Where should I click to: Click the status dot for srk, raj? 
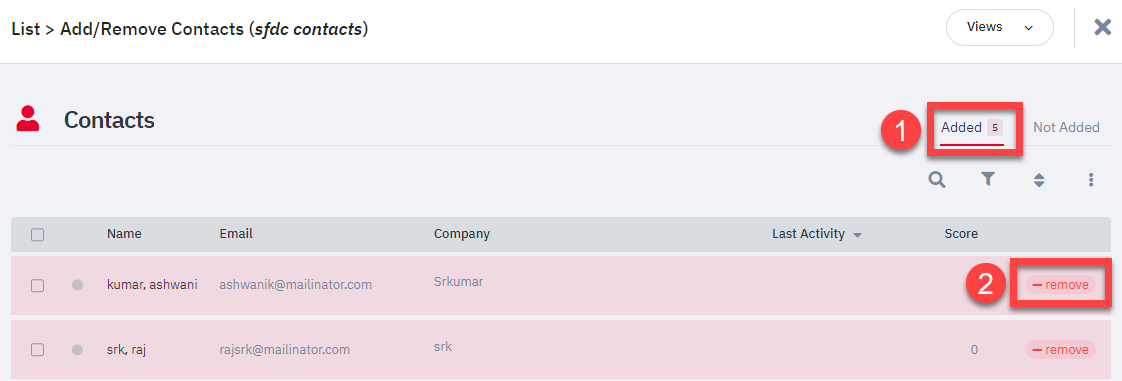point(77,350)
